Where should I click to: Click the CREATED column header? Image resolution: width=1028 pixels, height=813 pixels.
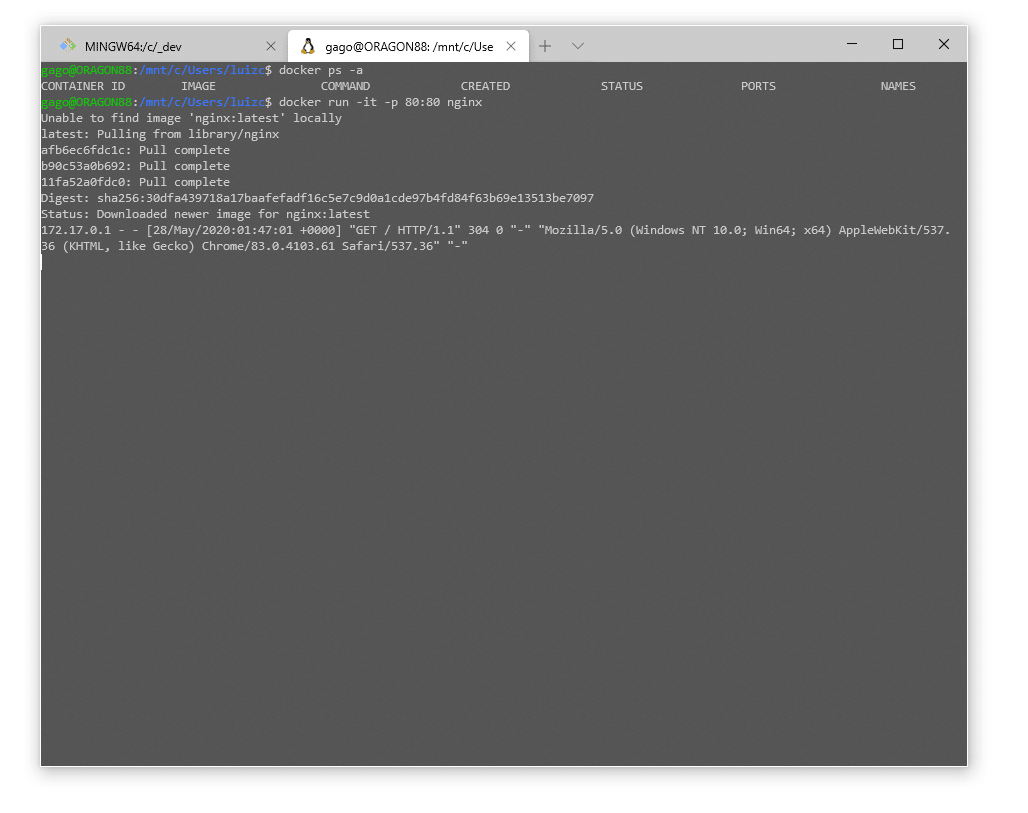pyautogui.click(x=485, y=87)
